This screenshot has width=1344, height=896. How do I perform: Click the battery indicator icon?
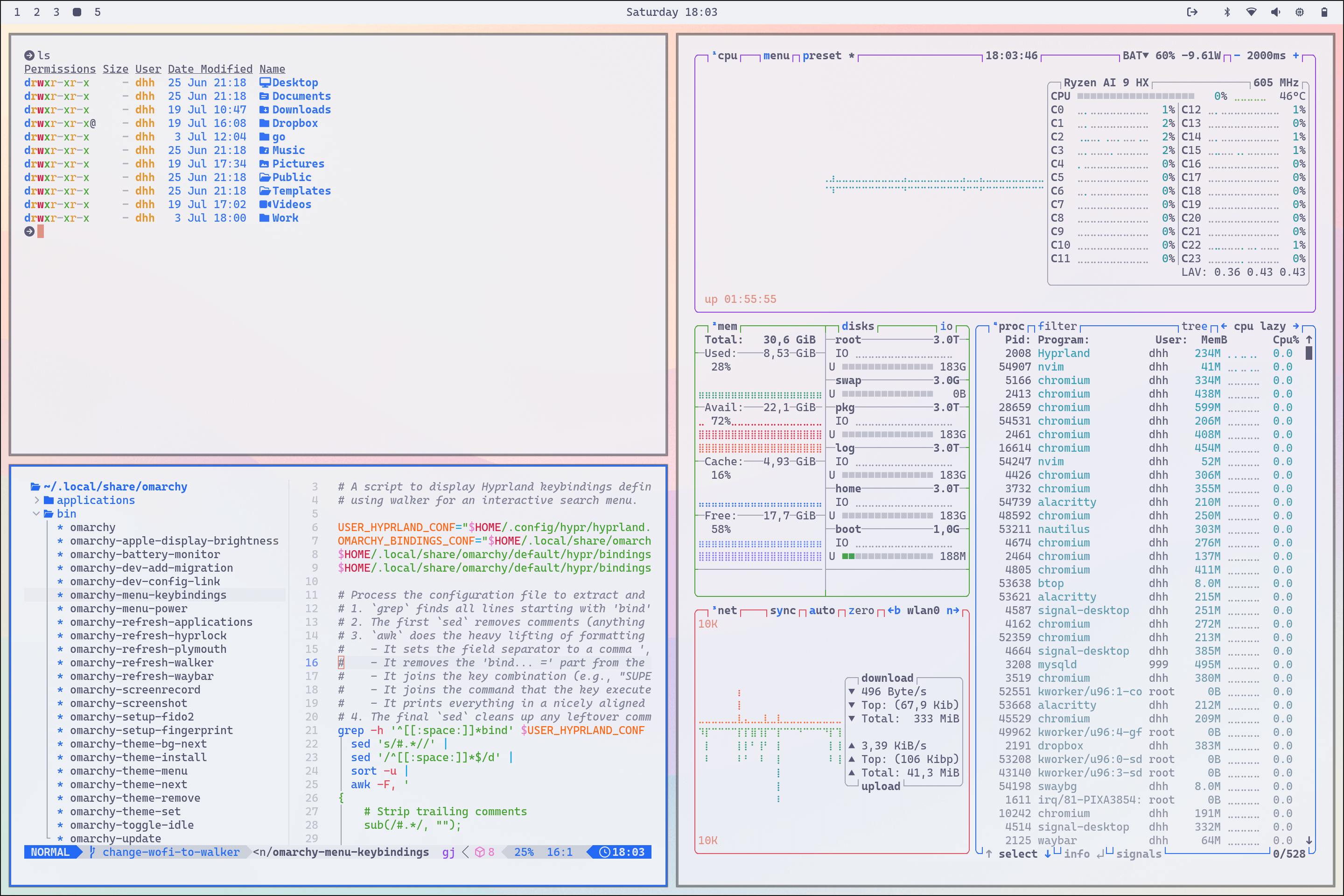point(1324,12)
